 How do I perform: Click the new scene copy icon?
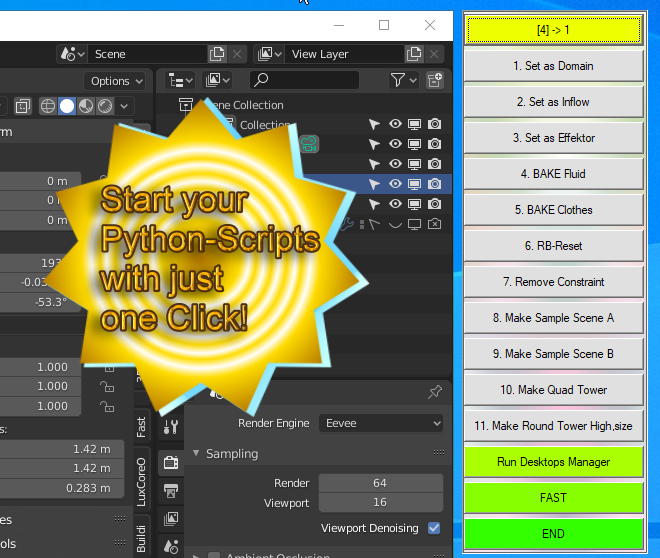tap(217, 54)
